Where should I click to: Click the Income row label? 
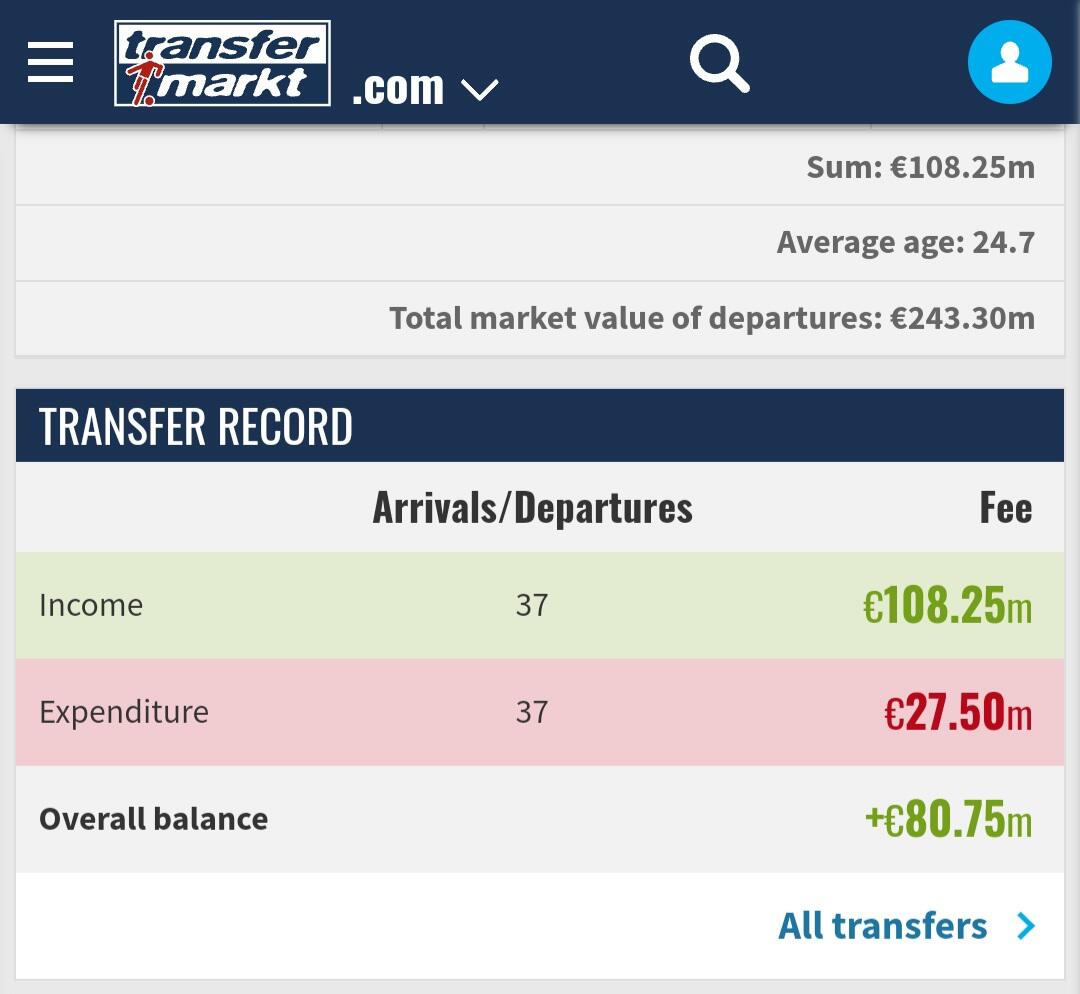click(91, 605)
